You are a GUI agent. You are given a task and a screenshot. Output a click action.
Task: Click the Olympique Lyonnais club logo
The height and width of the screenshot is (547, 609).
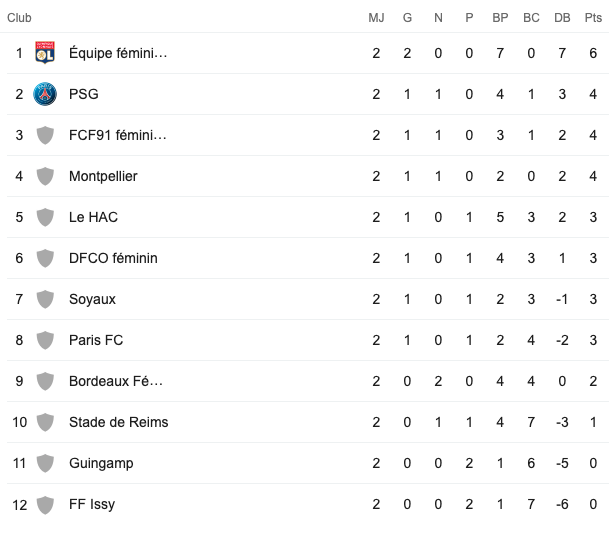click(45, 53)
